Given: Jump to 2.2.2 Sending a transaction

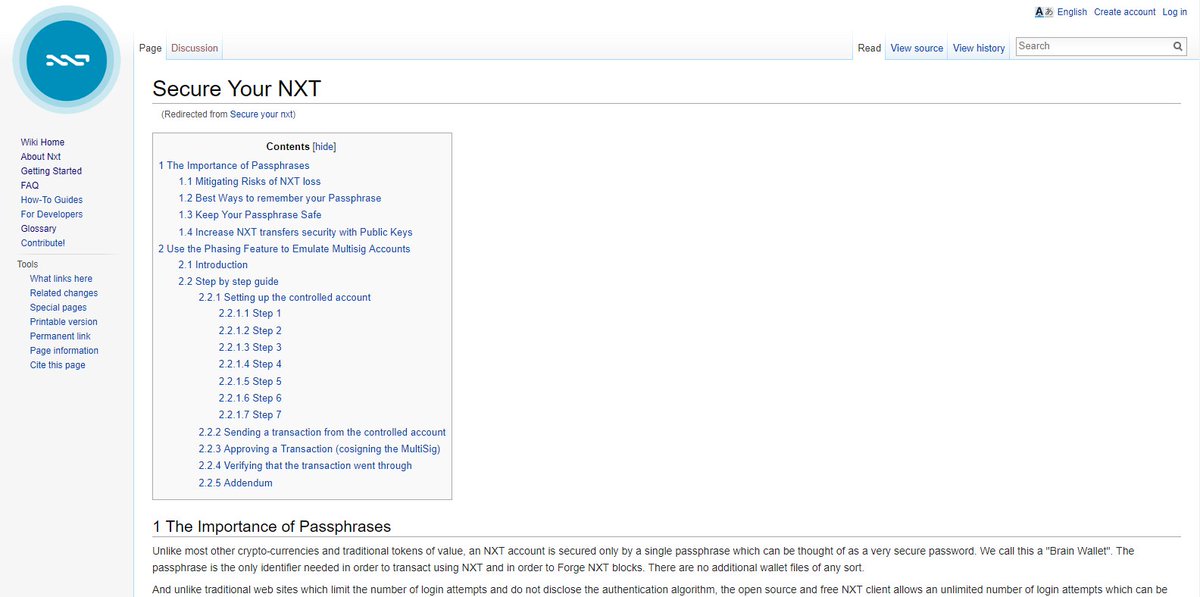Looking at the screenshot, I should [322, 433].
